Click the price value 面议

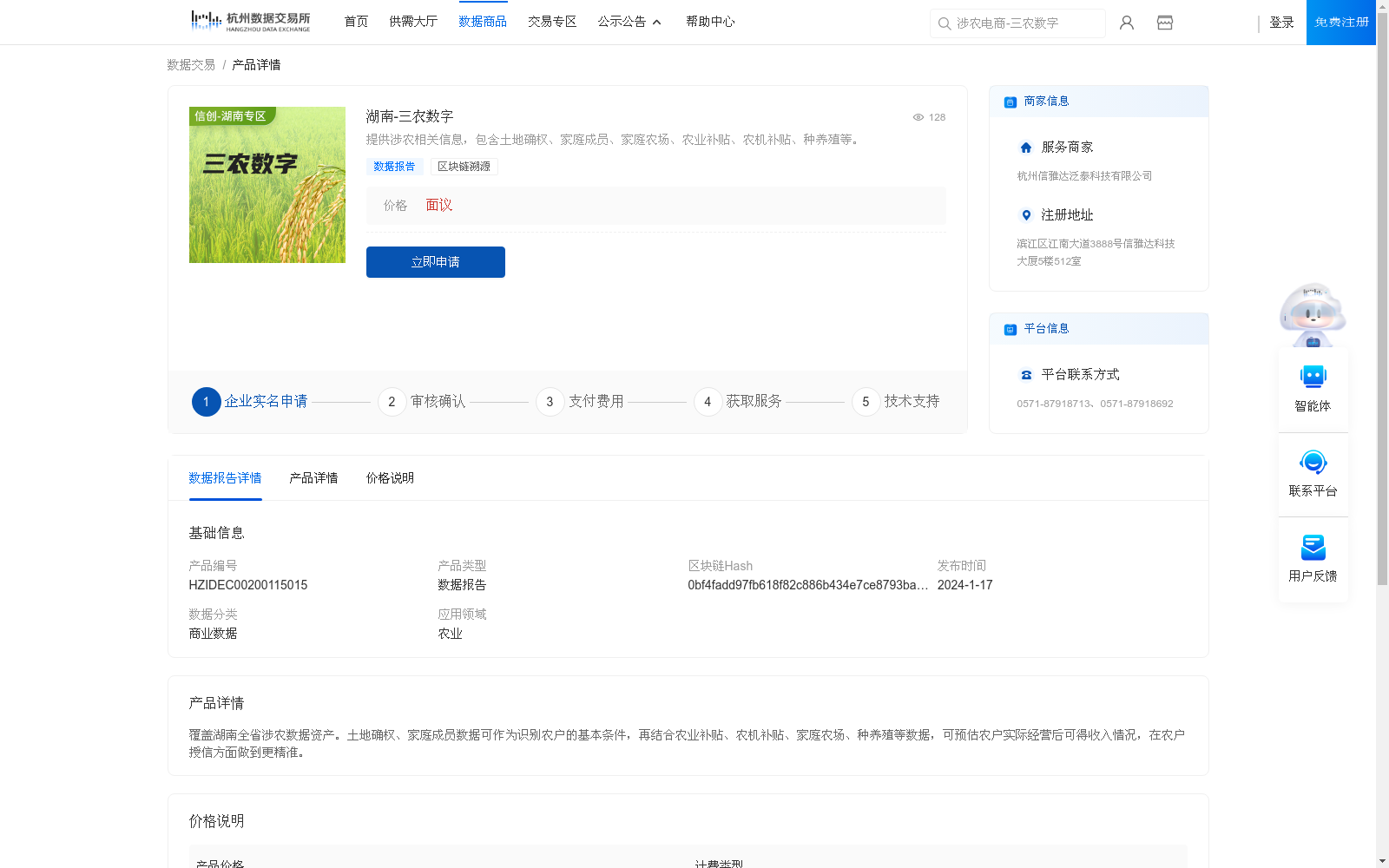click(x=439, y=205)
